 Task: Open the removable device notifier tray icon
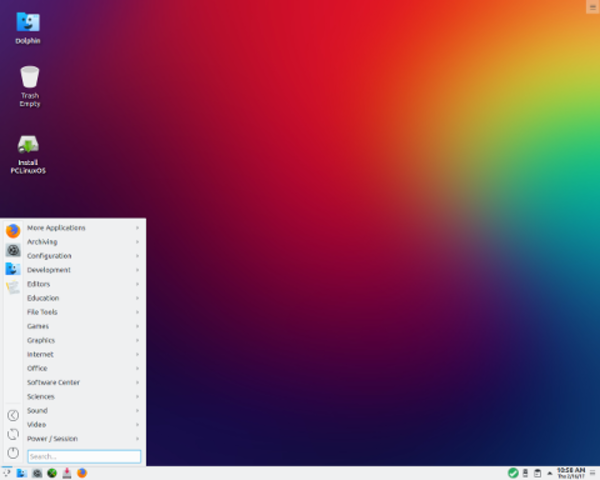coord(525,473)
